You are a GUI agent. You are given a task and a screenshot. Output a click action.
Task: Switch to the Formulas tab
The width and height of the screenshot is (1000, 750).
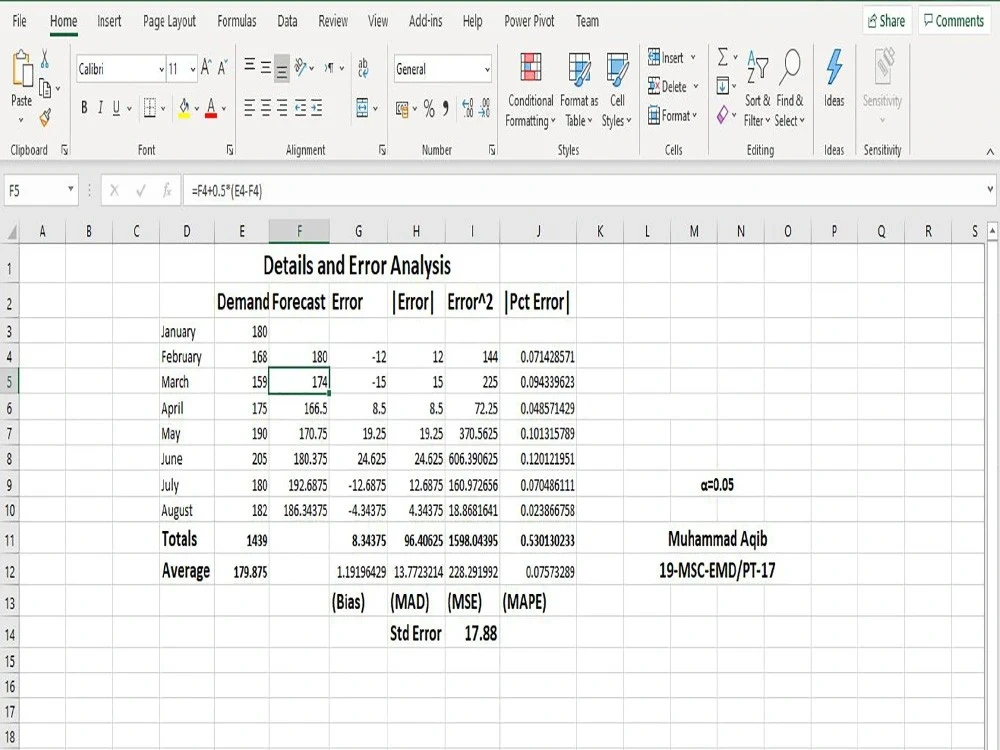[x=237, y=21]
